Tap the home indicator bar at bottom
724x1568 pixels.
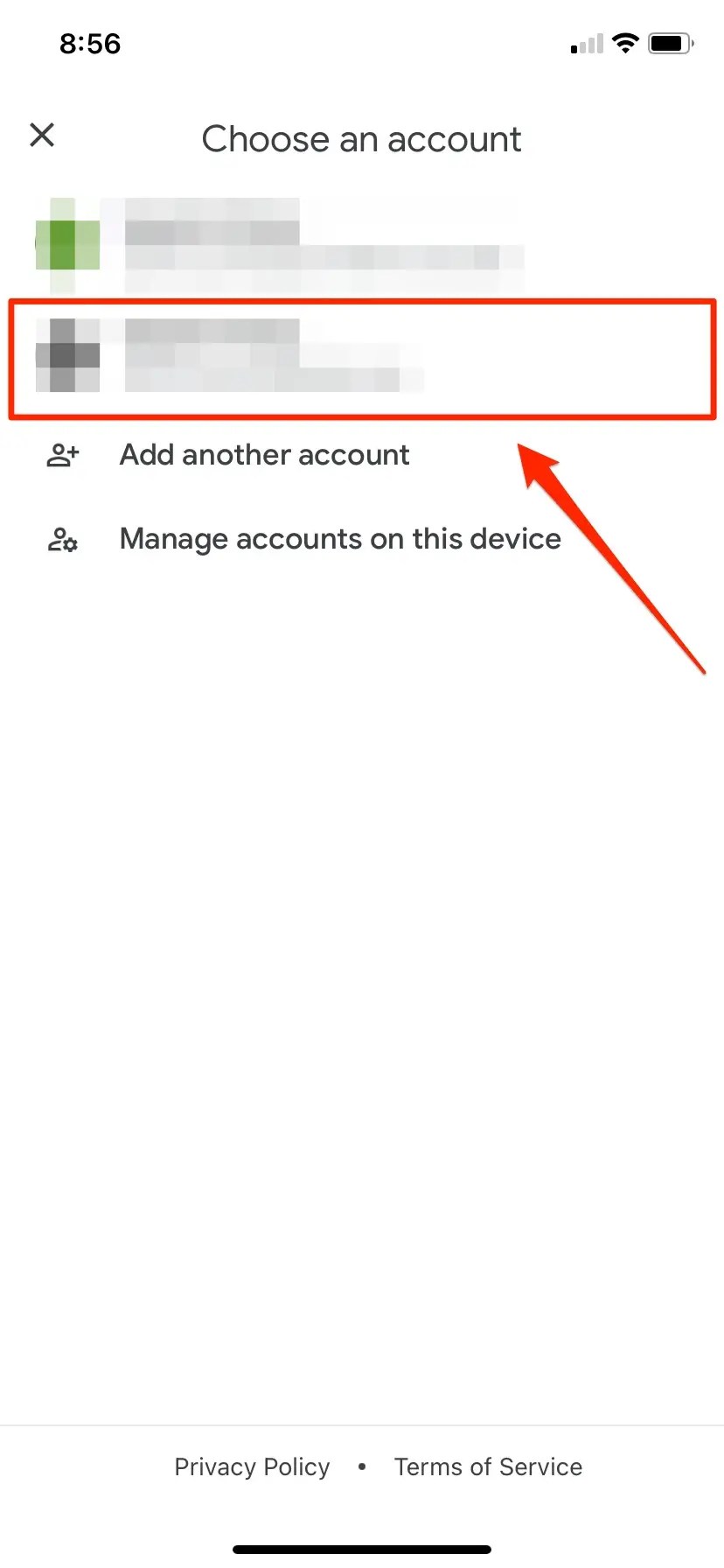[362, 1550]
